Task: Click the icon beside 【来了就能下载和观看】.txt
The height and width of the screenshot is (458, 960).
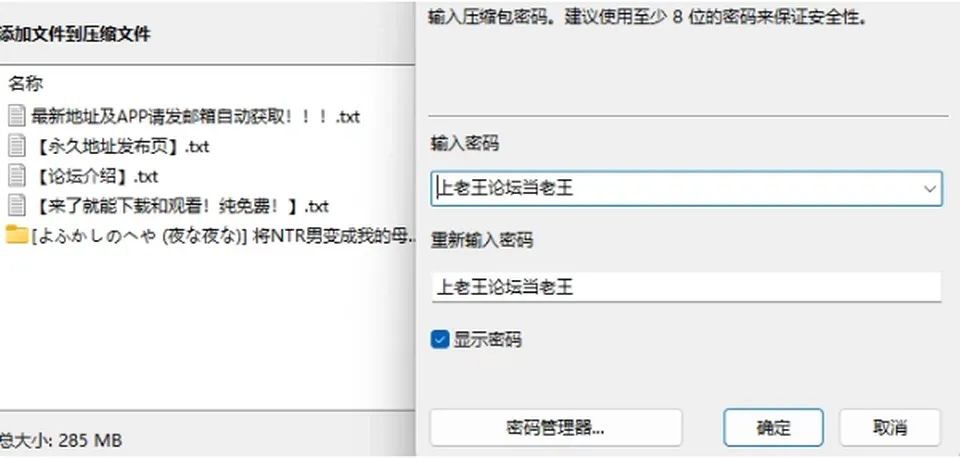Action: click(17, 205)
